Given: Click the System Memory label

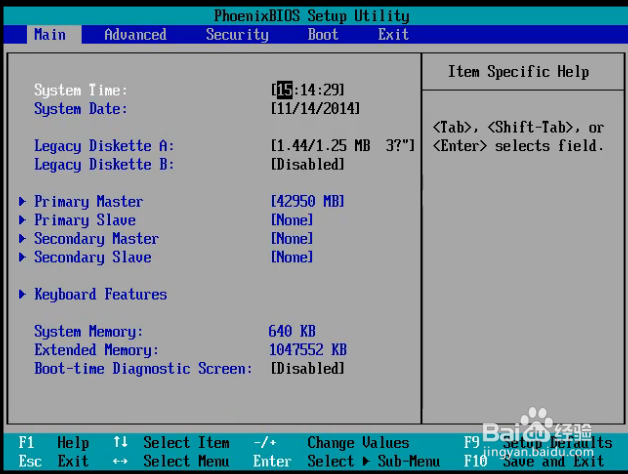Looking at the screenshot, I should (89, 332).
